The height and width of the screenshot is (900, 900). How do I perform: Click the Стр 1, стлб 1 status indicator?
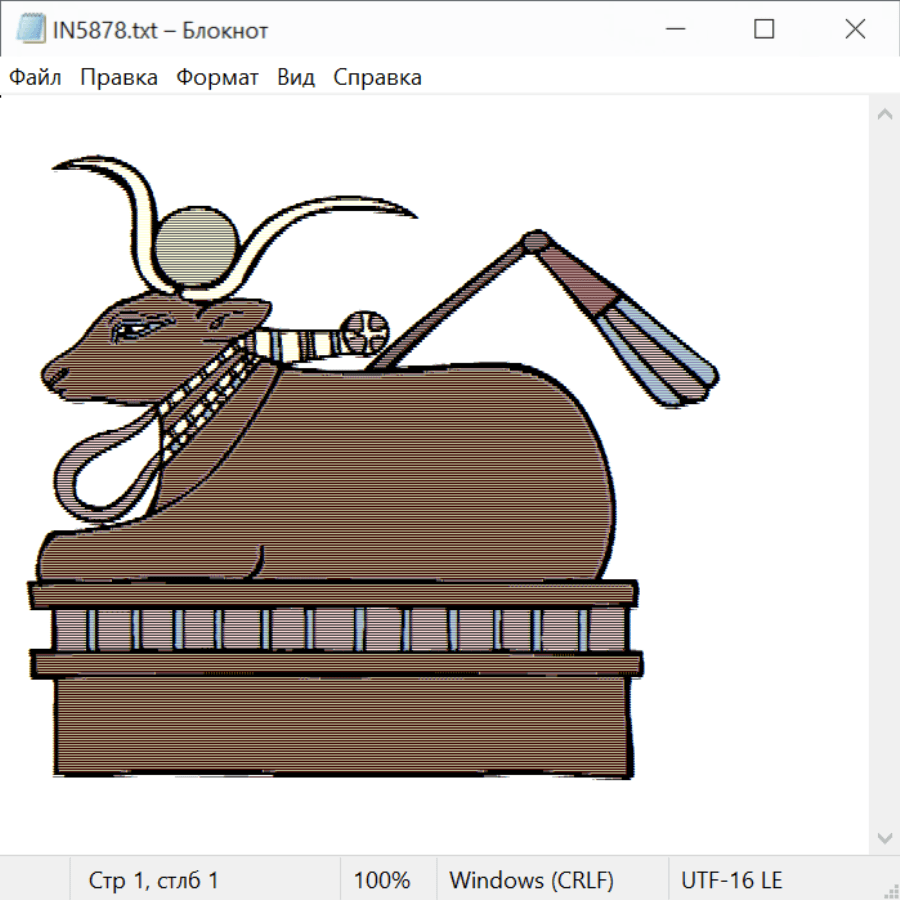pyautogui.click(x=153, y=881)
